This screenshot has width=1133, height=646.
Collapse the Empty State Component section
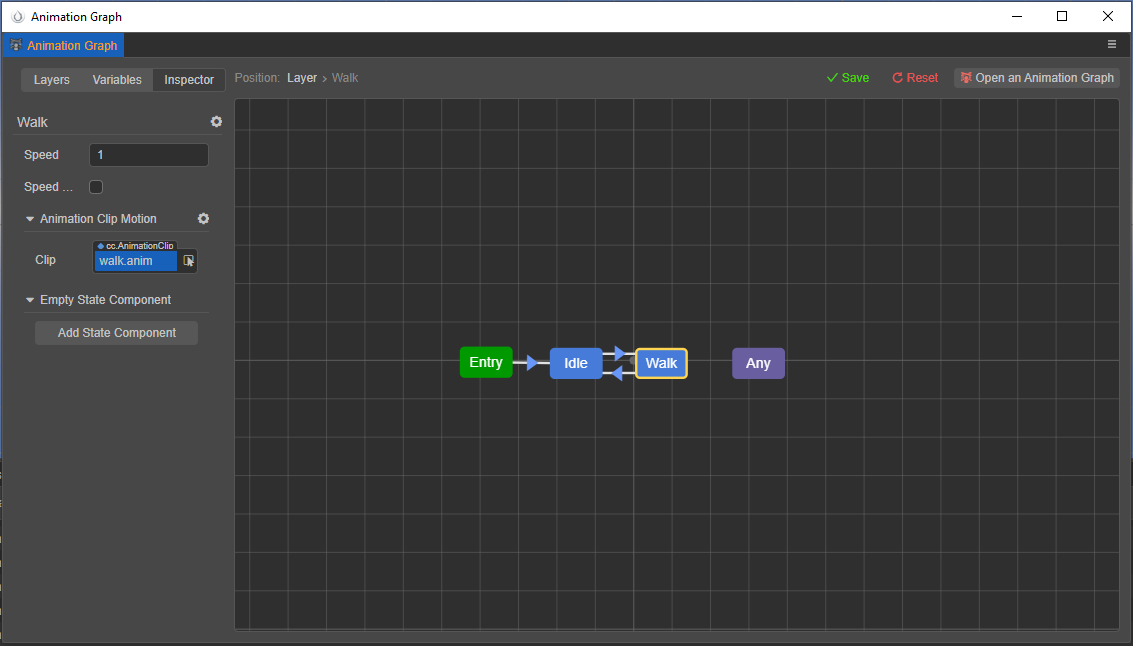(x=30, y=300)
